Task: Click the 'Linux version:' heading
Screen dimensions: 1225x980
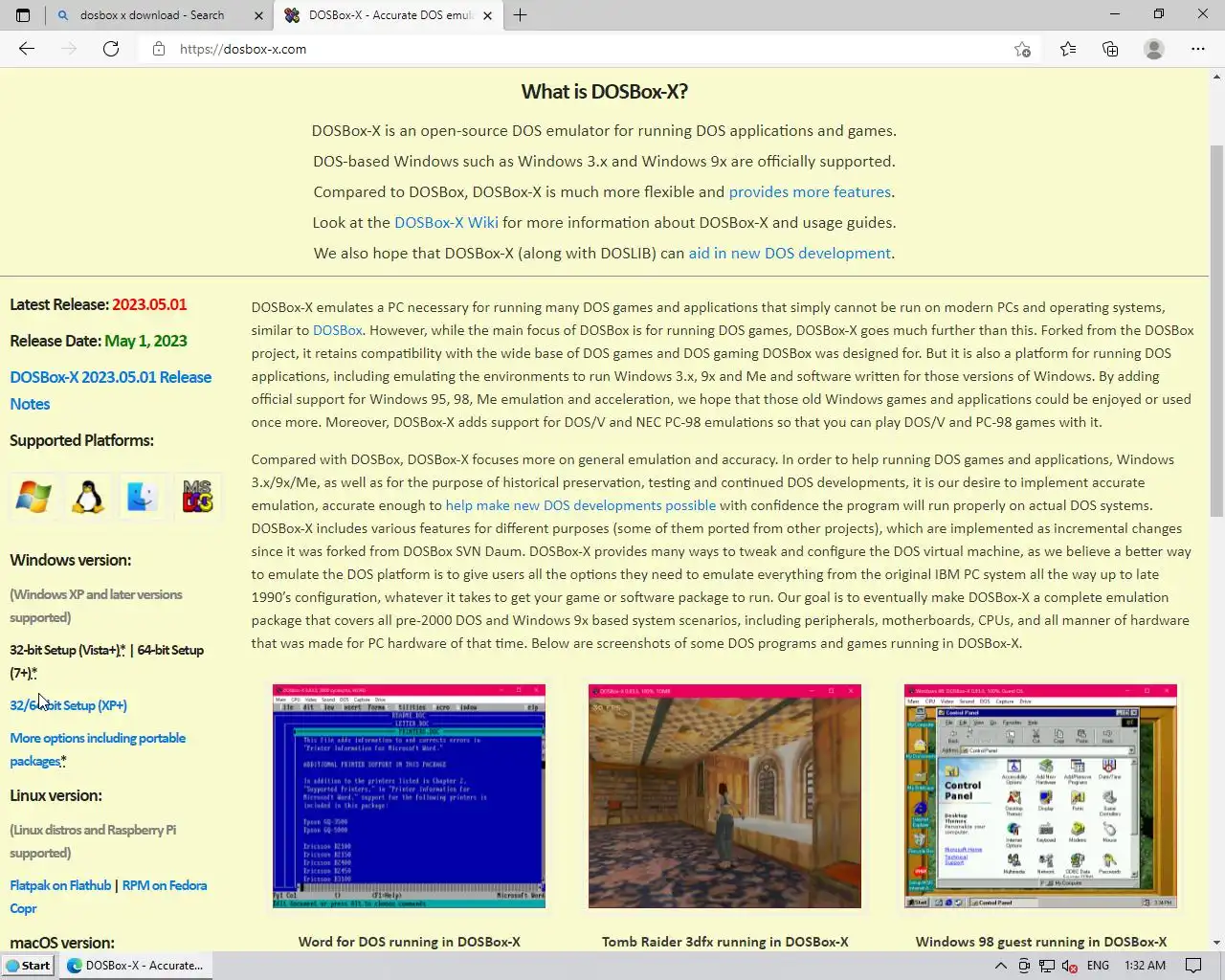Action: [56, 795]
